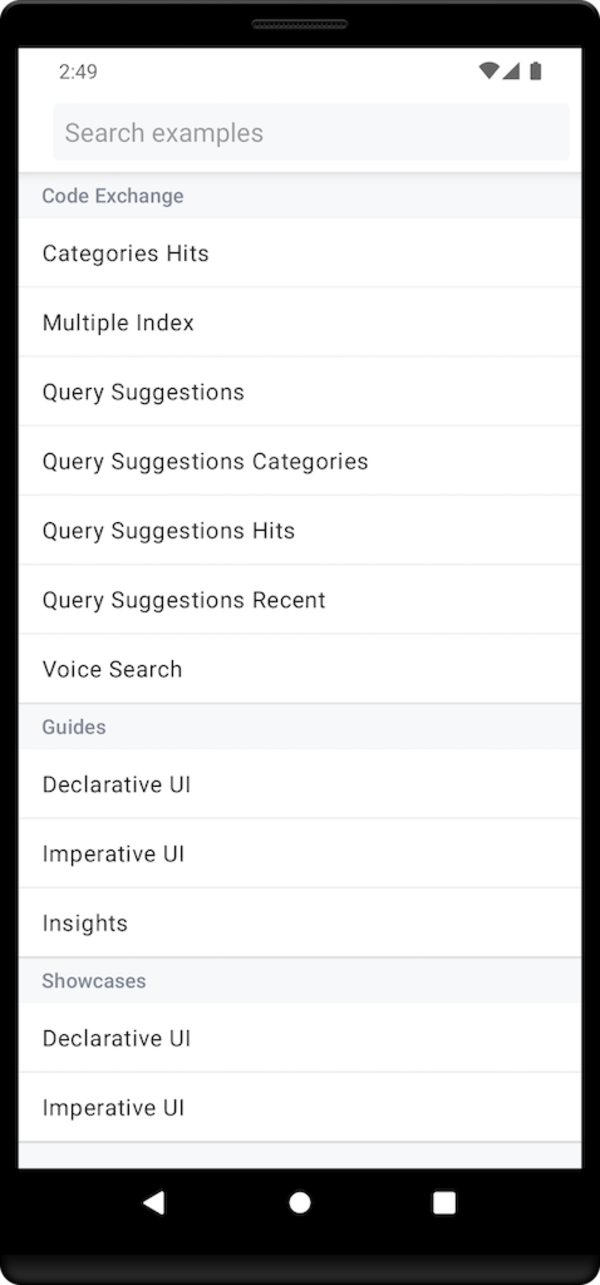
Task: Tap the status bar clock
Action: [78, 72]
